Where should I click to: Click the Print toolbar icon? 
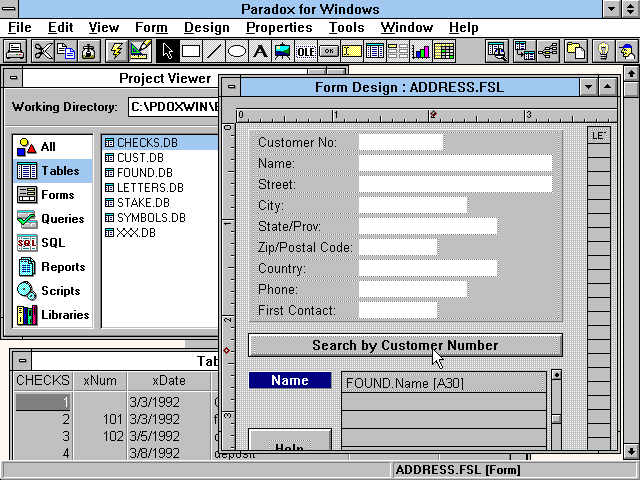pyautogui.click(x=16, y=51)
